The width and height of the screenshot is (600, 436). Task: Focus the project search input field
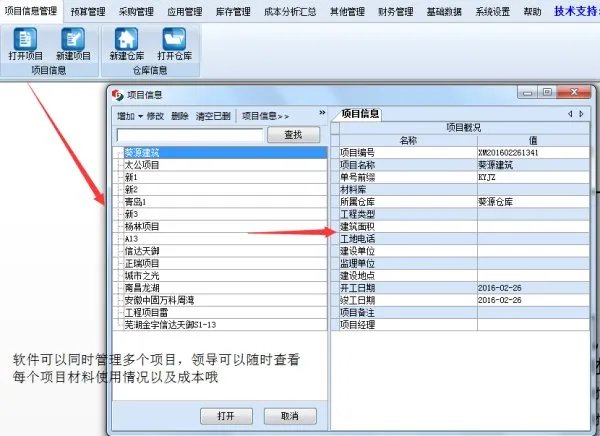[190, 135]
